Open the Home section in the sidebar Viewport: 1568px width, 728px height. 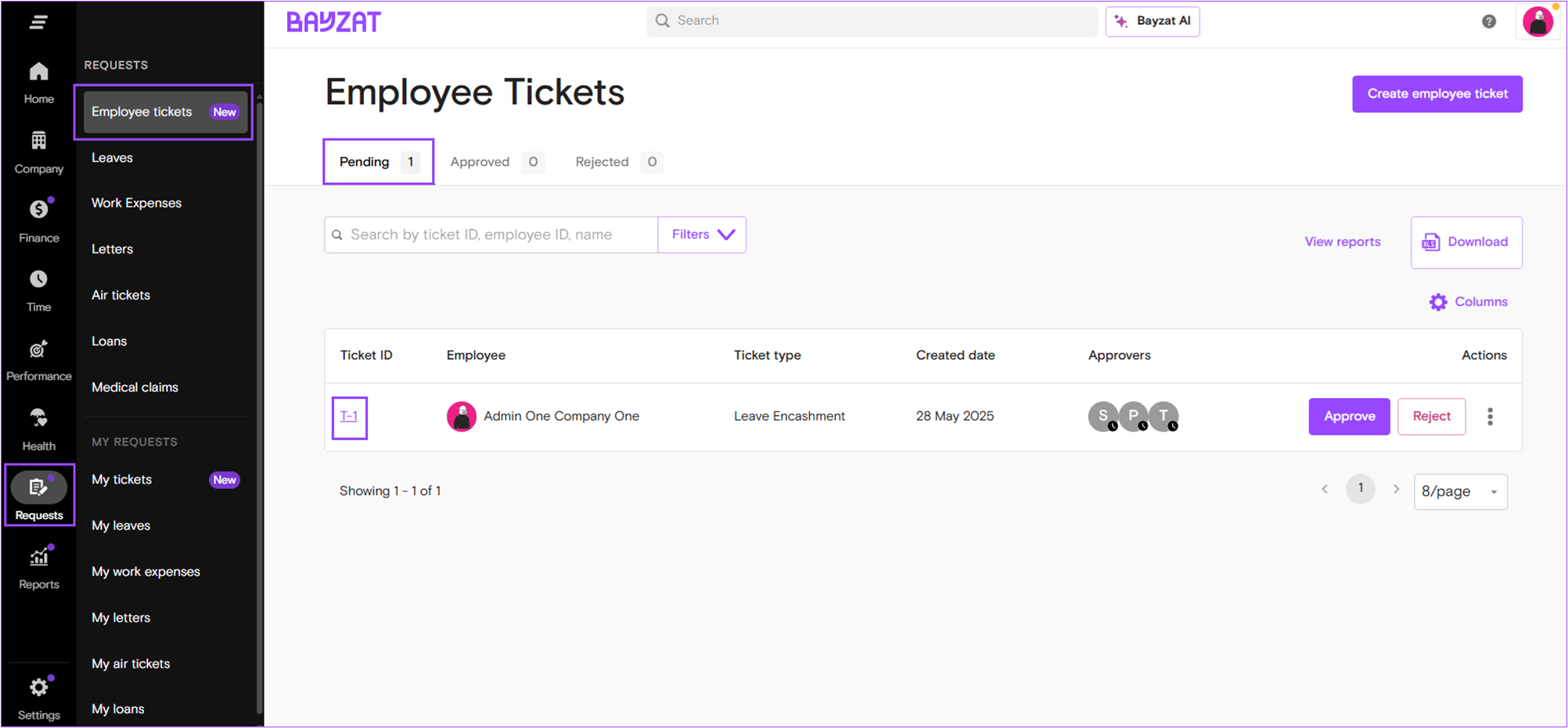pyautogui.click(x=38, y=81)
